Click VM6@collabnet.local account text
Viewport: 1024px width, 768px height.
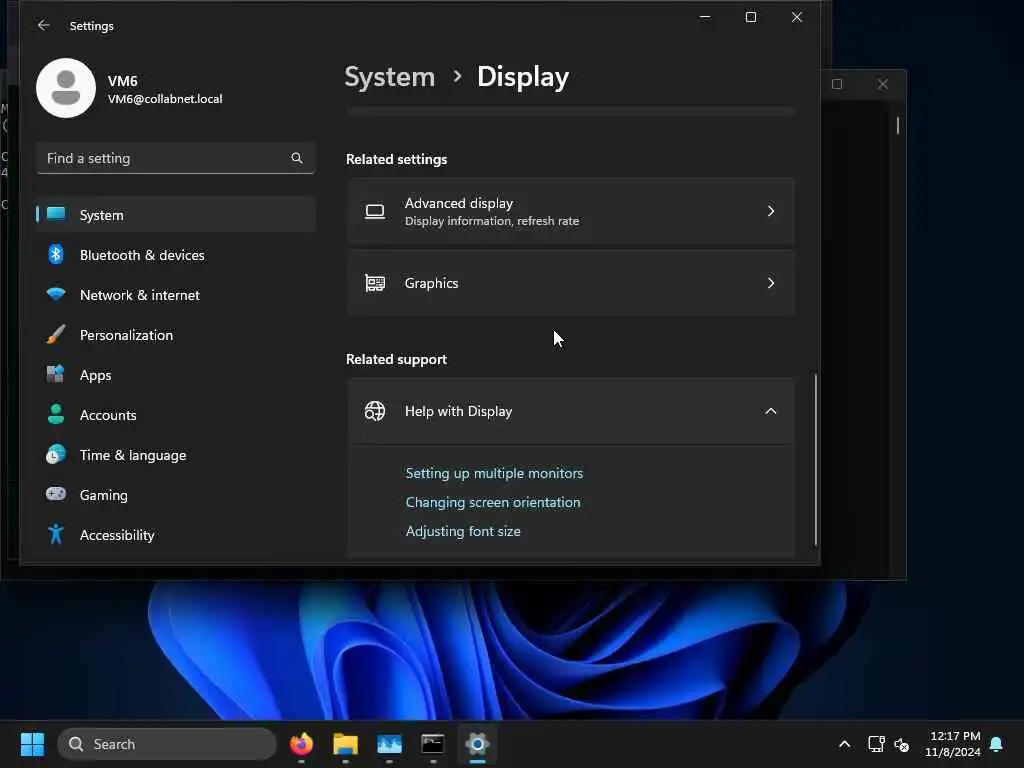(165, 99)
